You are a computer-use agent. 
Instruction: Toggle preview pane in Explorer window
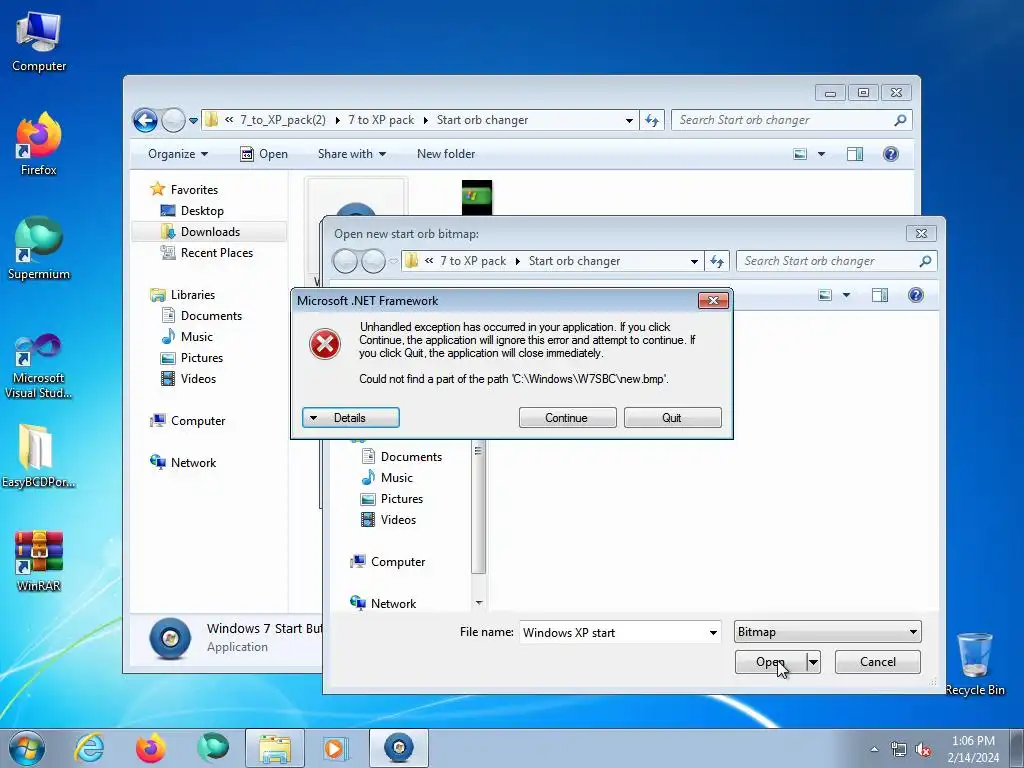click(855, 154)
